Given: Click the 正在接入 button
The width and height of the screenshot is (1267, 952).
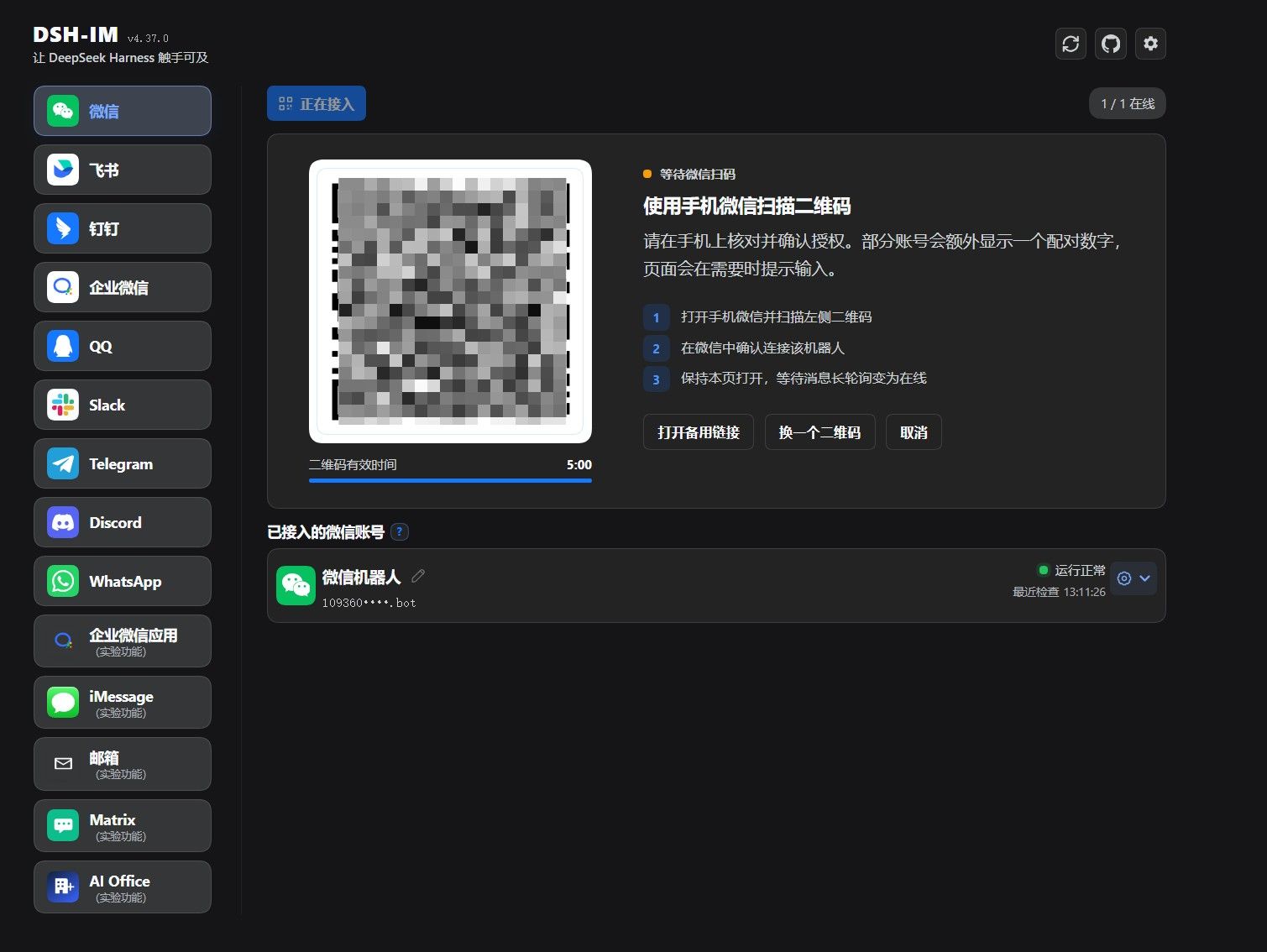Looking at the screenshot, I should 317,103.
